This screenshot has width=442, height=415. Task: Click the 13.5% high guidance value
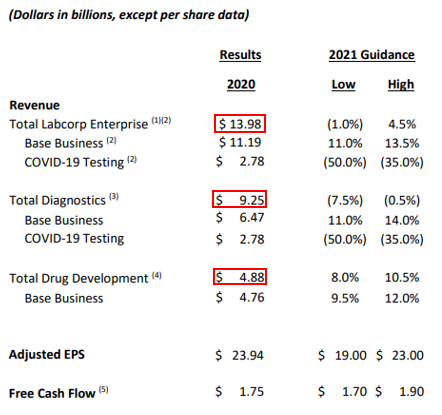point(402,144)
